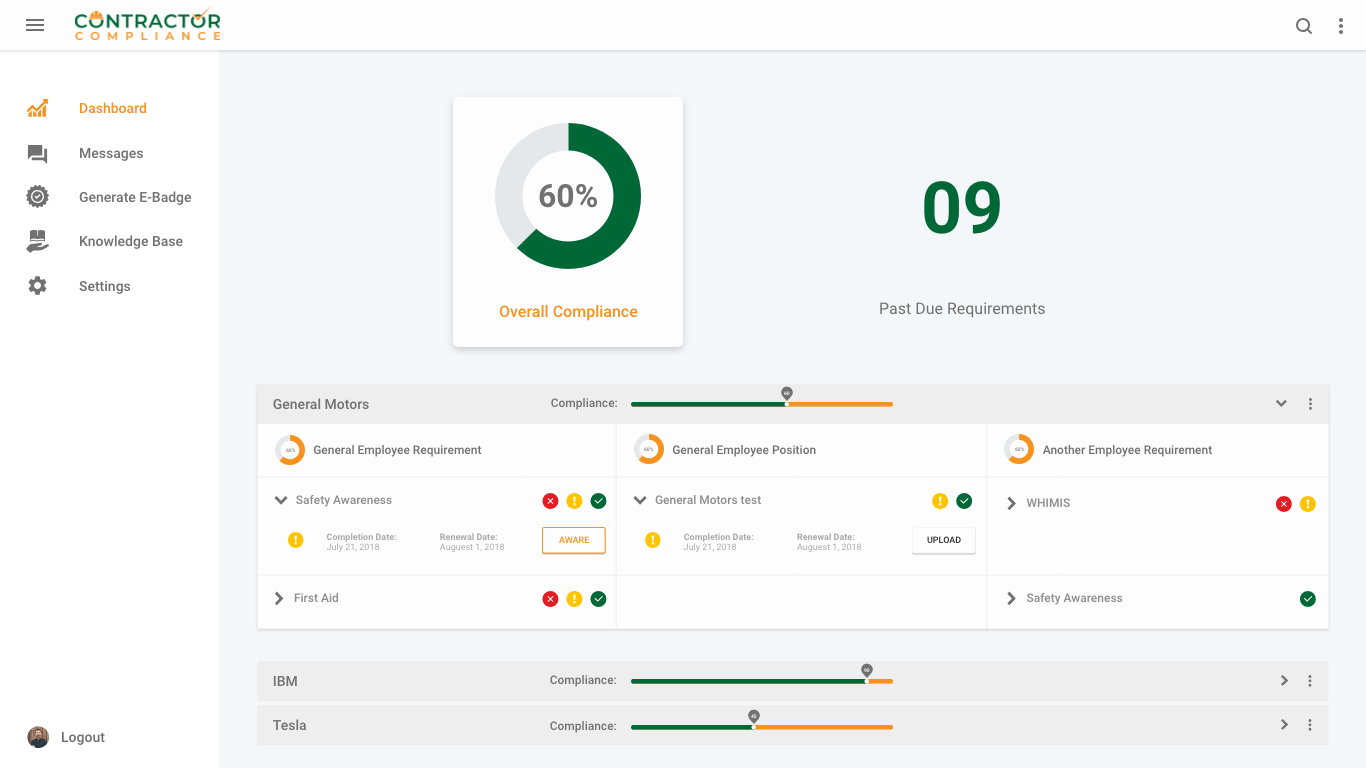
Task: Open Messages in sidebar
Action: click(111, 153)
